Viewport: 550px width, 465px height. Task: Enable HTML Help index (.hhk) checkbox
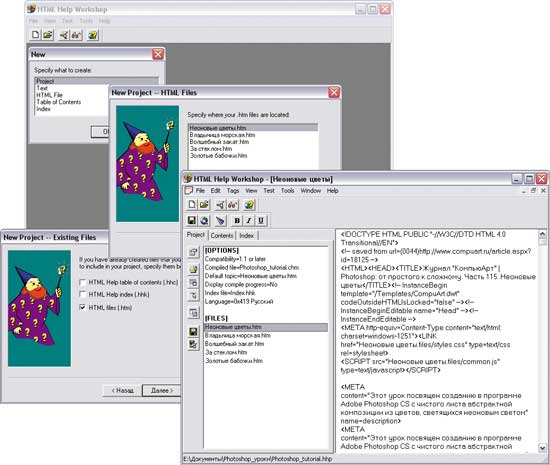(x=82, y=294)
